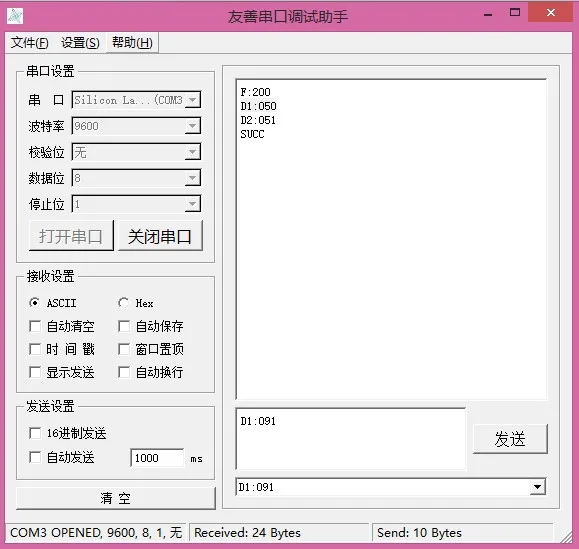Click the 清空 button
This screenshot has width=579, height=549.
116,498
